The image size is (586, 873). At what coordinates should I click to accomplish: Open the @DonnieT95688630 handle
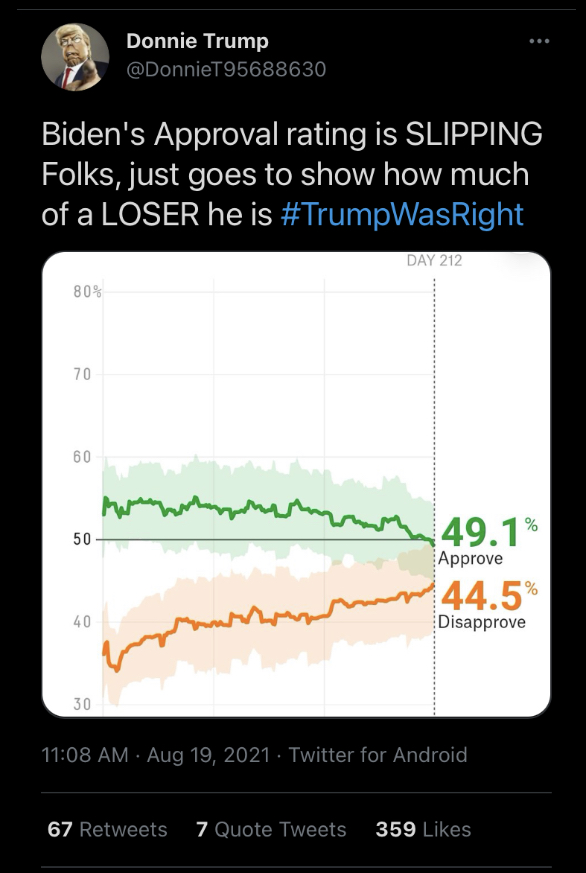[226, 69]
